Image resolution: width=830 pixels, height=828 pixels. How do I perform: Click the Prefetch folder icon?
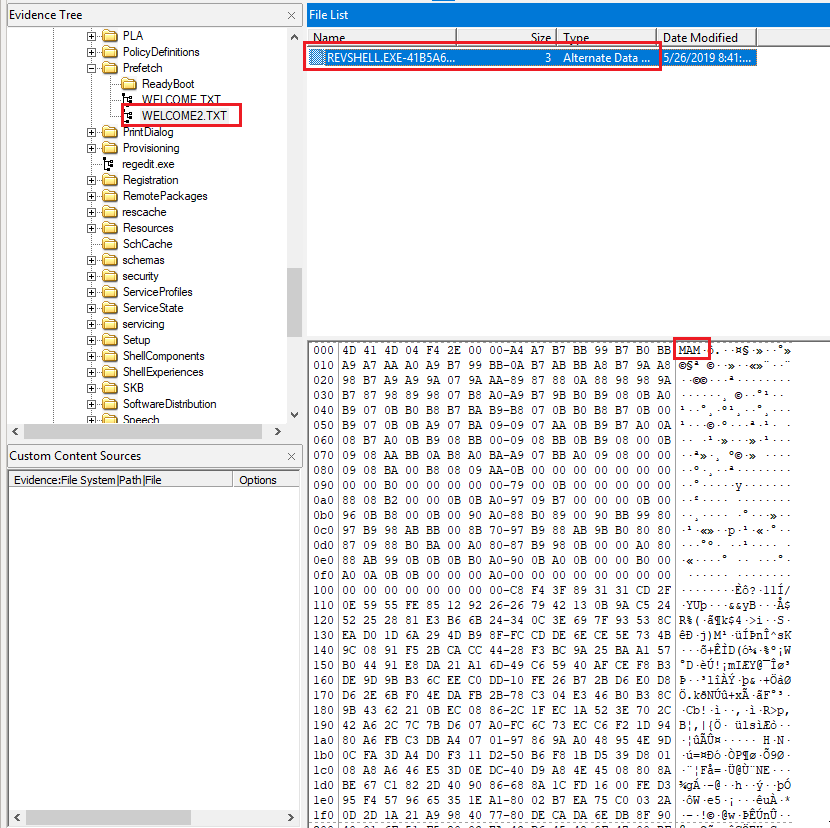pyautogui.click(x=110, y=68)
